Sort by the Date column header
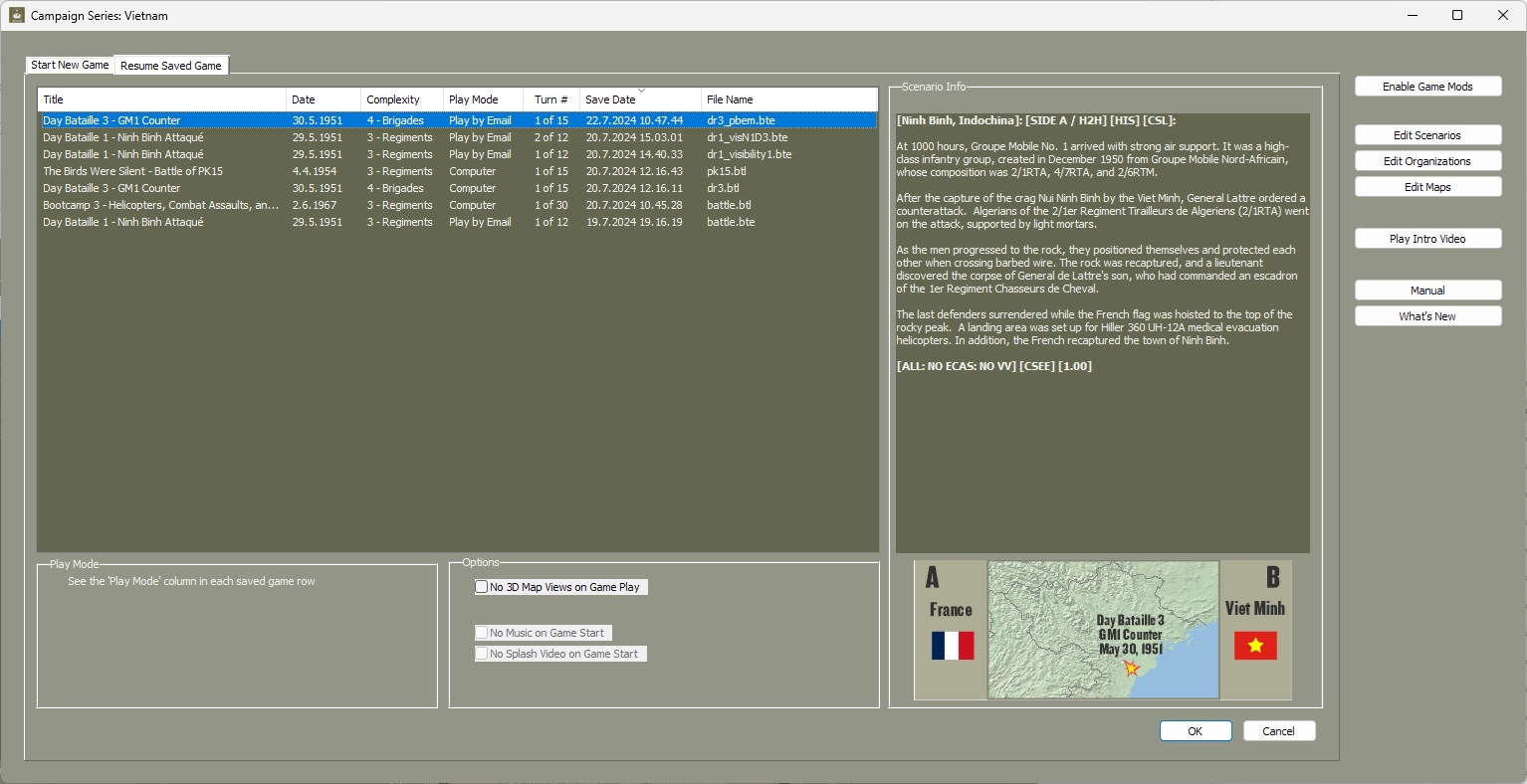This screenshot has height=784, width=1527. point(324,99)
